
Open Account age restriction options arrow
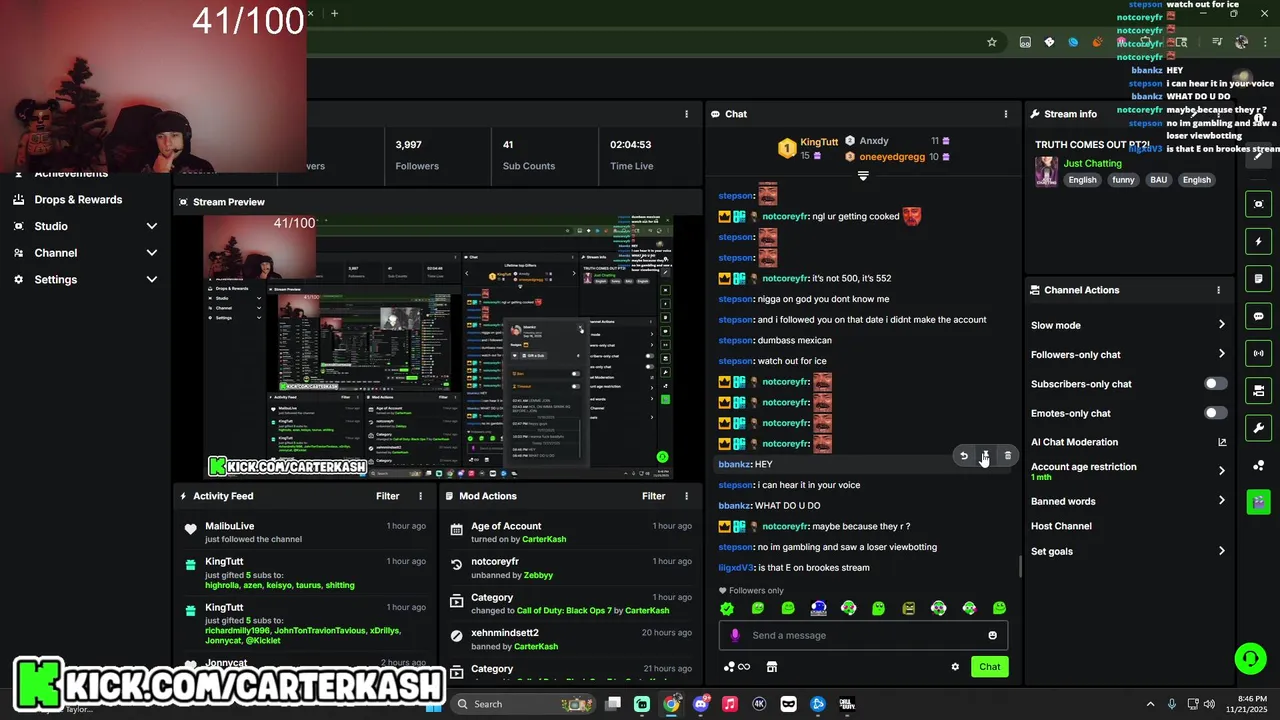[x=1221, y=471]
